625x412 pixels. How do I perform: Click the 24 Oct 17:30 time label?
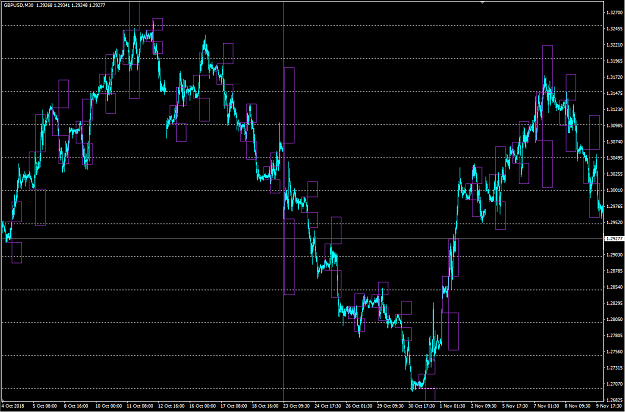tap(326, 406)
